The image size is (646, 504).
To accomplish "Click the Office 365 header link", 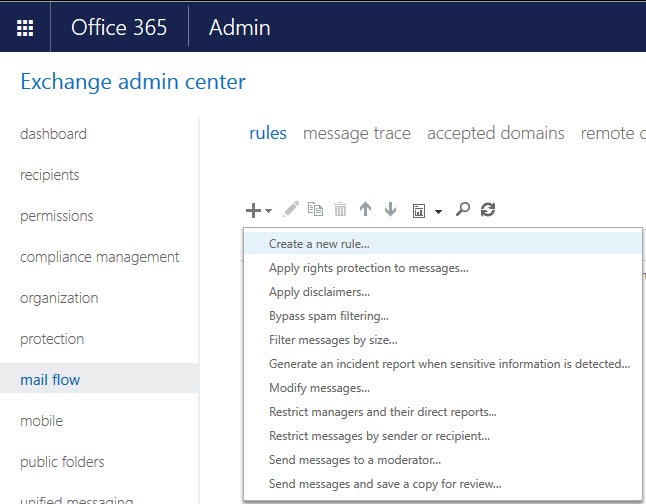I will pos(119,28).
